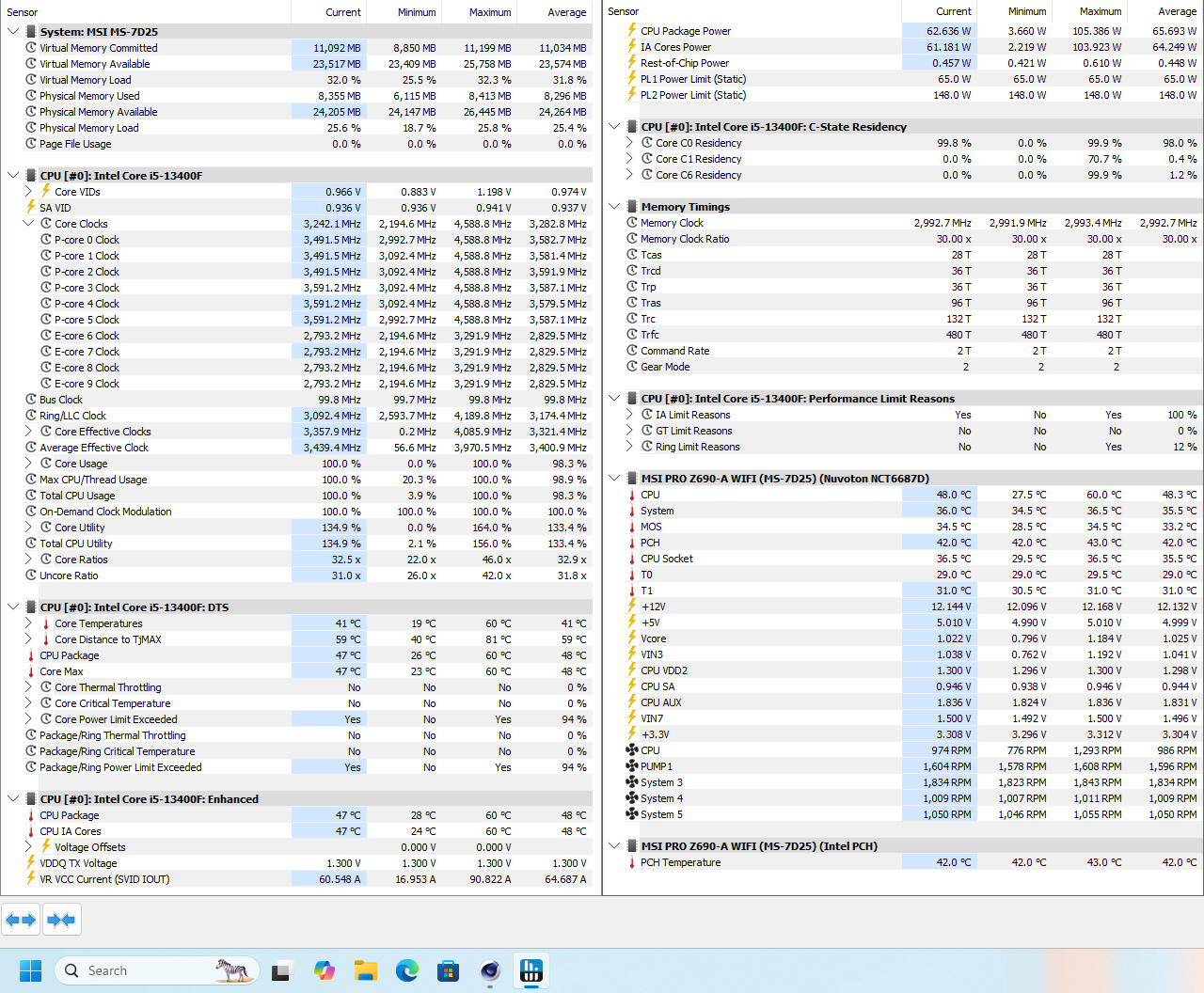The height and width of the screenshot is (993, 1204).
Task: Expand the Core Ratios row
Action: click(x=28, y=560)
